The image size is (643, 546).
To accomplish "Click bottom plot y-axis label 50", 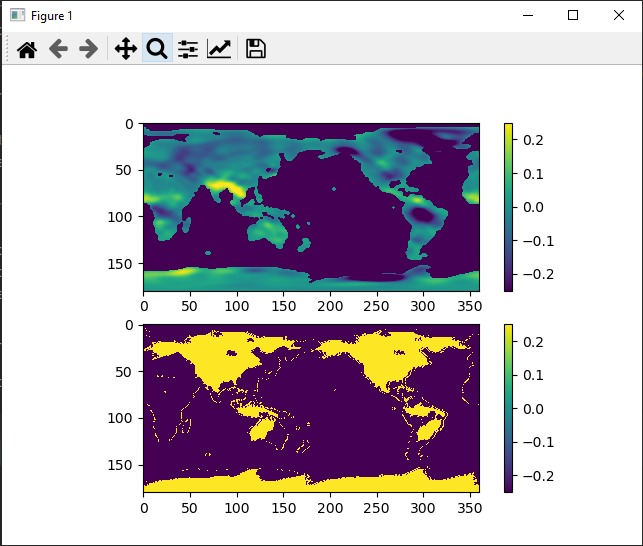I will 123,372.
